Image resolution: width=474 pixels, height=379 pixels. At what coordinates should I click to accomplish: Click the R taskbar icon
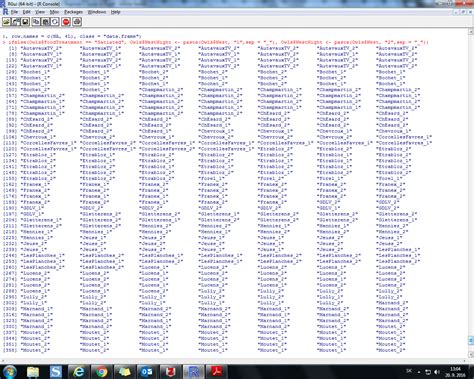(193, 372)
